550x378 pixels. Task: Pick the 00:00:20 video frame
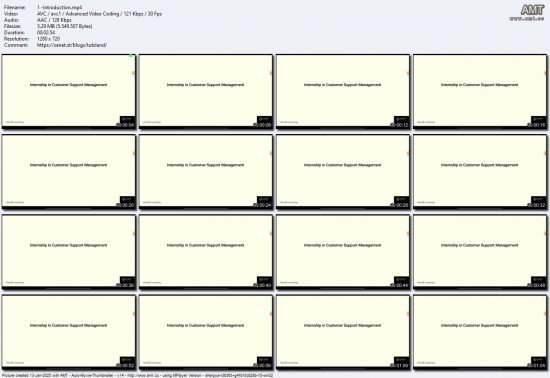[x=68, y=171]
